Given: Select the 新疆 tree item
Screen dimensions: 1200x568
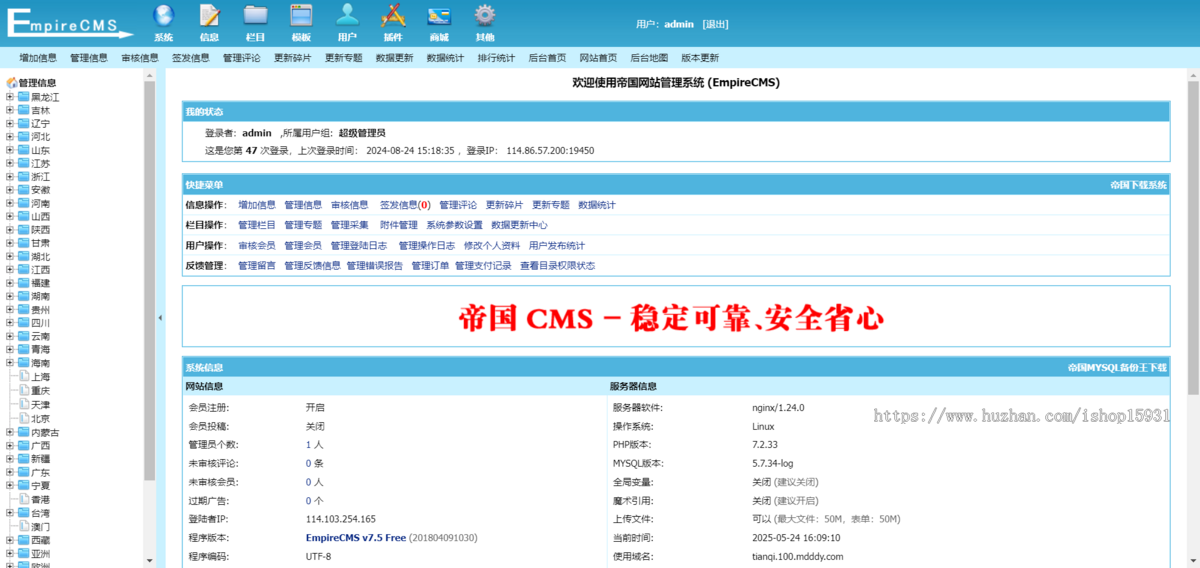Looking at the screenshot, I should click(41, 459).
